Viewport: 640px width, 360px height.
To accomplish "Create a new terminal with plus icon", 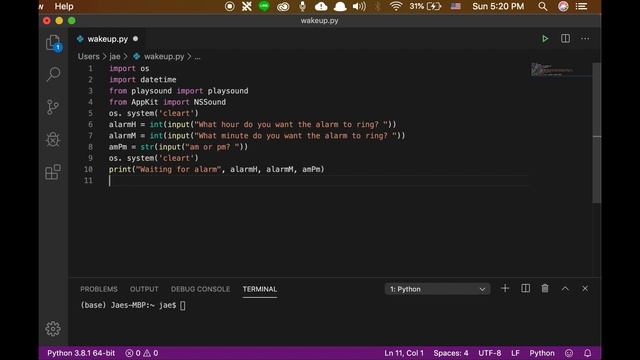I will tap(505, 289).
